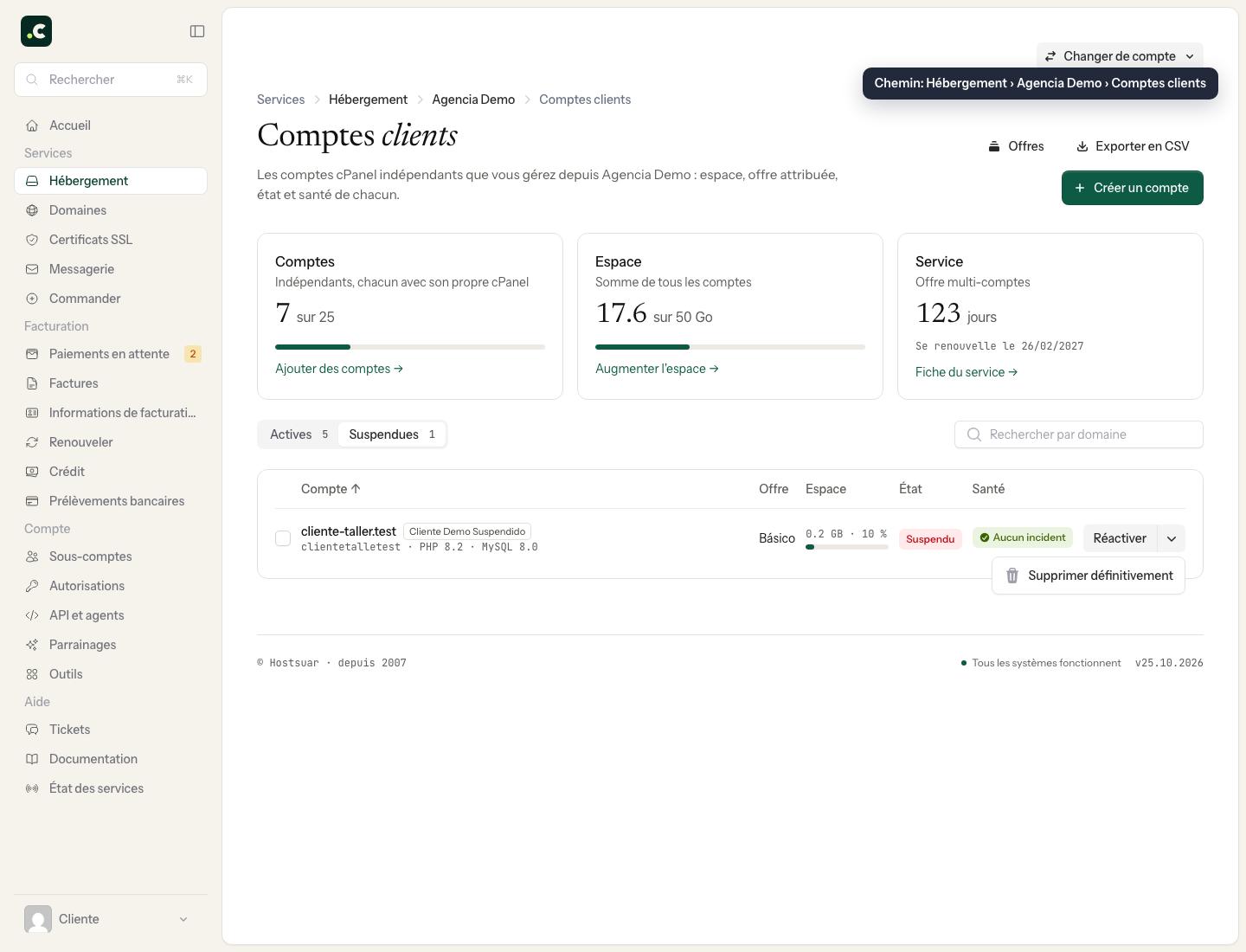Click the Outils grid icon
Viewport: 1246px width, 952px height.
point(32,674)
